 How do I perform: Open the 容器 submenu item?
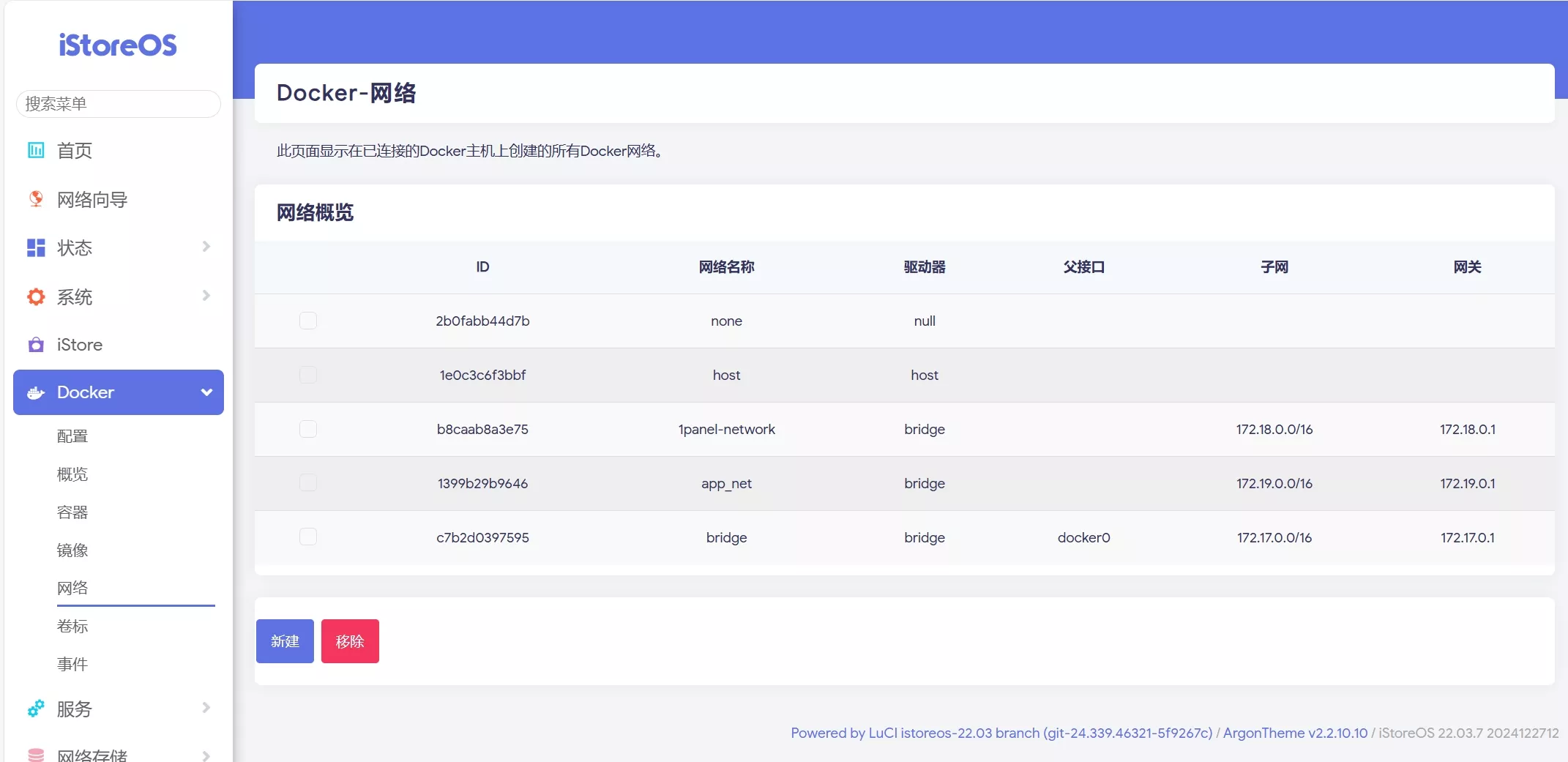click(72, 512)
